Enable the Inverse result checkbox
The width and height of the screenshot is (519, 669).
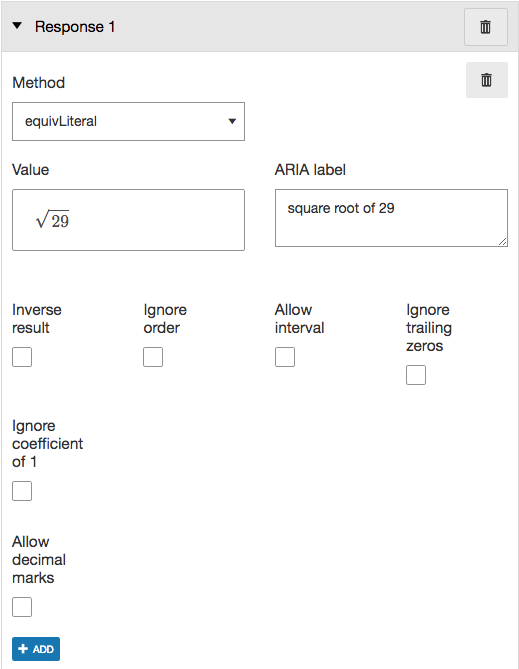[x=22, y=357]
